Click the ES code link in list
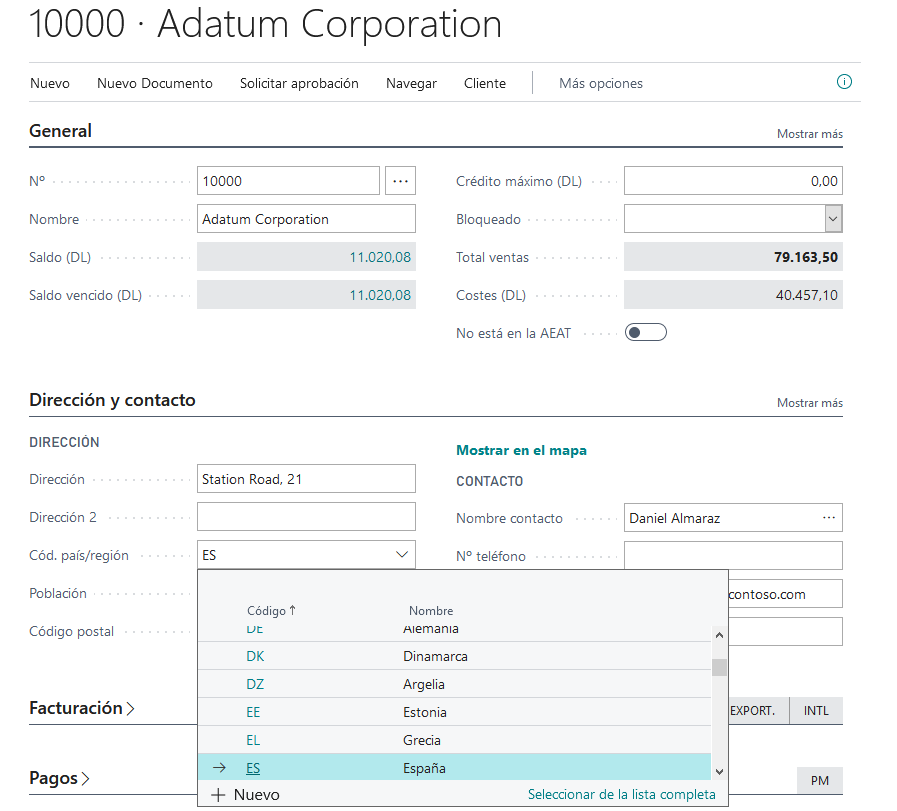The height and width of the screenshot is (811, 897). pyautogui.click(x=253, y=768)
